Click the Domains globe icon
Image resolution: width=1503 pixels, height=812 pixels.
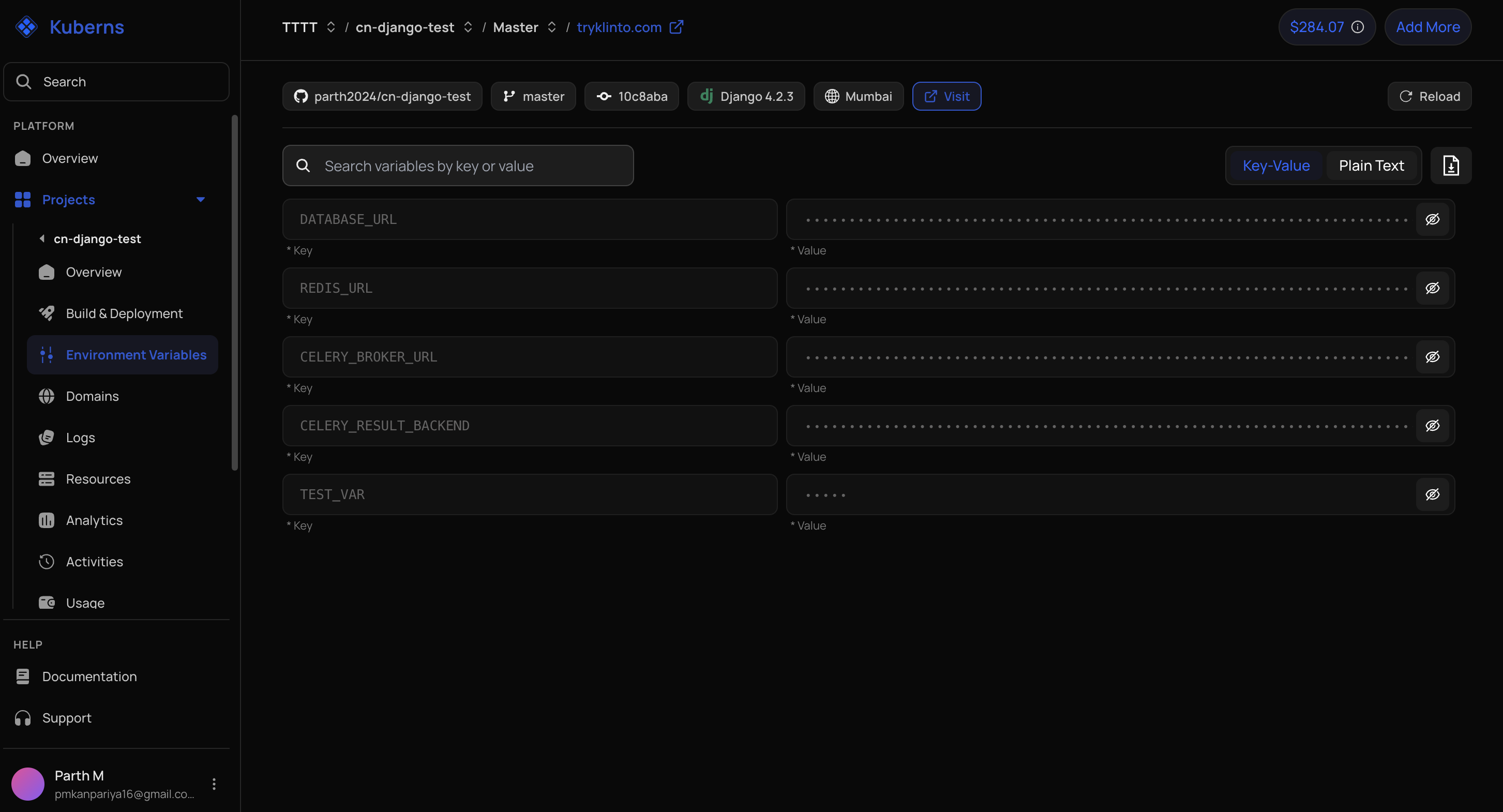pos(47,396)
